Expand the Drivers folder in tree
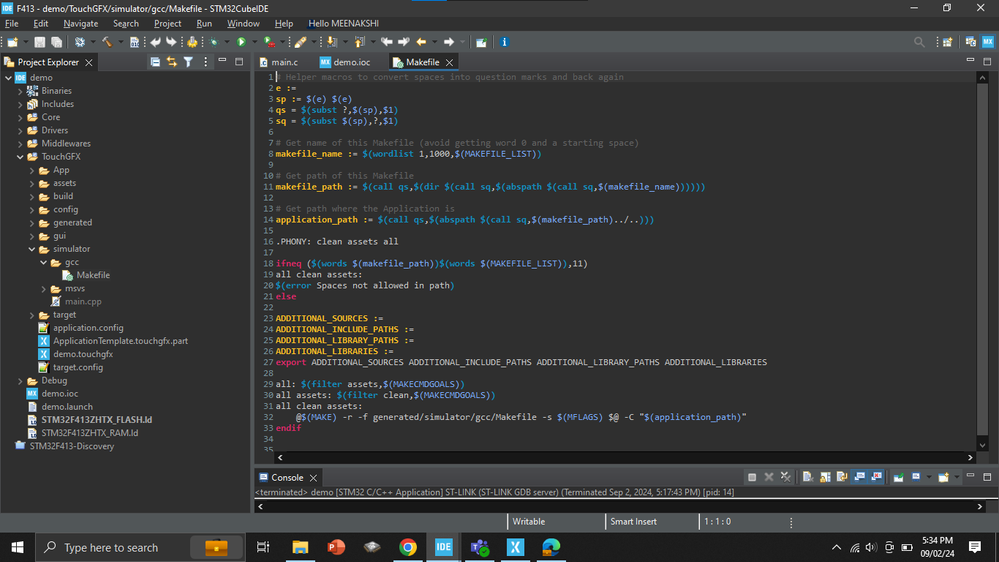Image resolution: width=999 pixels, height=562 pixels. pyautogui.click(x=21, y=130)
